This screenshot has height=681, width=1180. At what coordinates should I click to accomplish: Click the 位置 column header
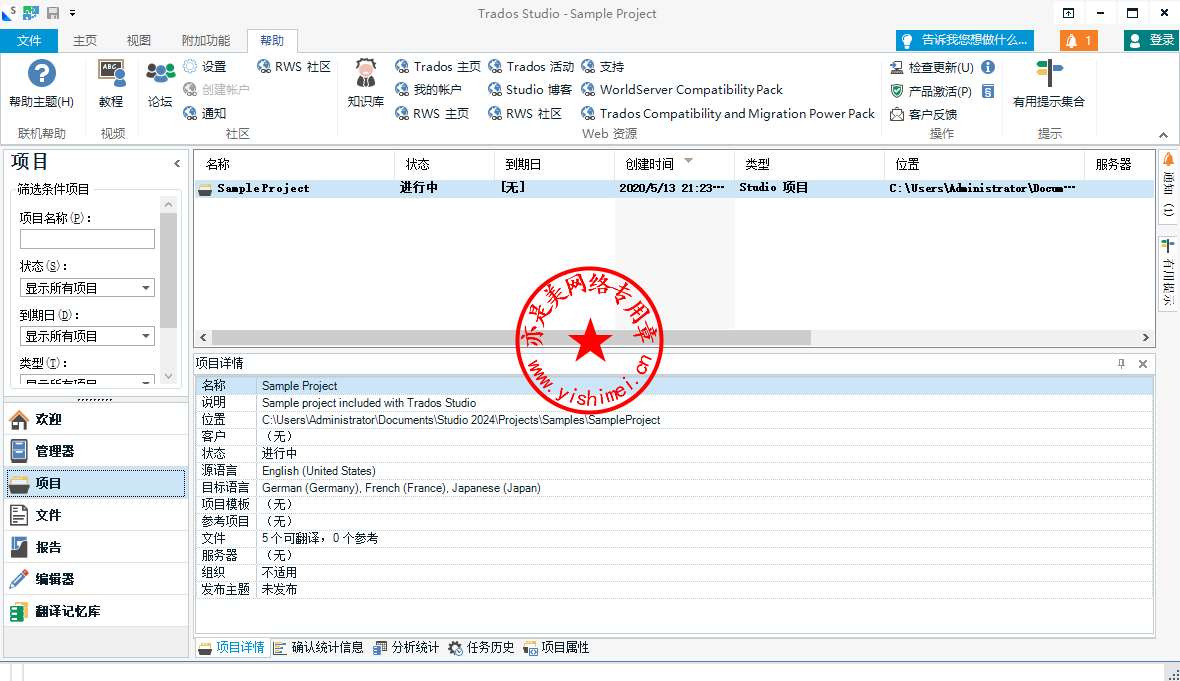984,164
